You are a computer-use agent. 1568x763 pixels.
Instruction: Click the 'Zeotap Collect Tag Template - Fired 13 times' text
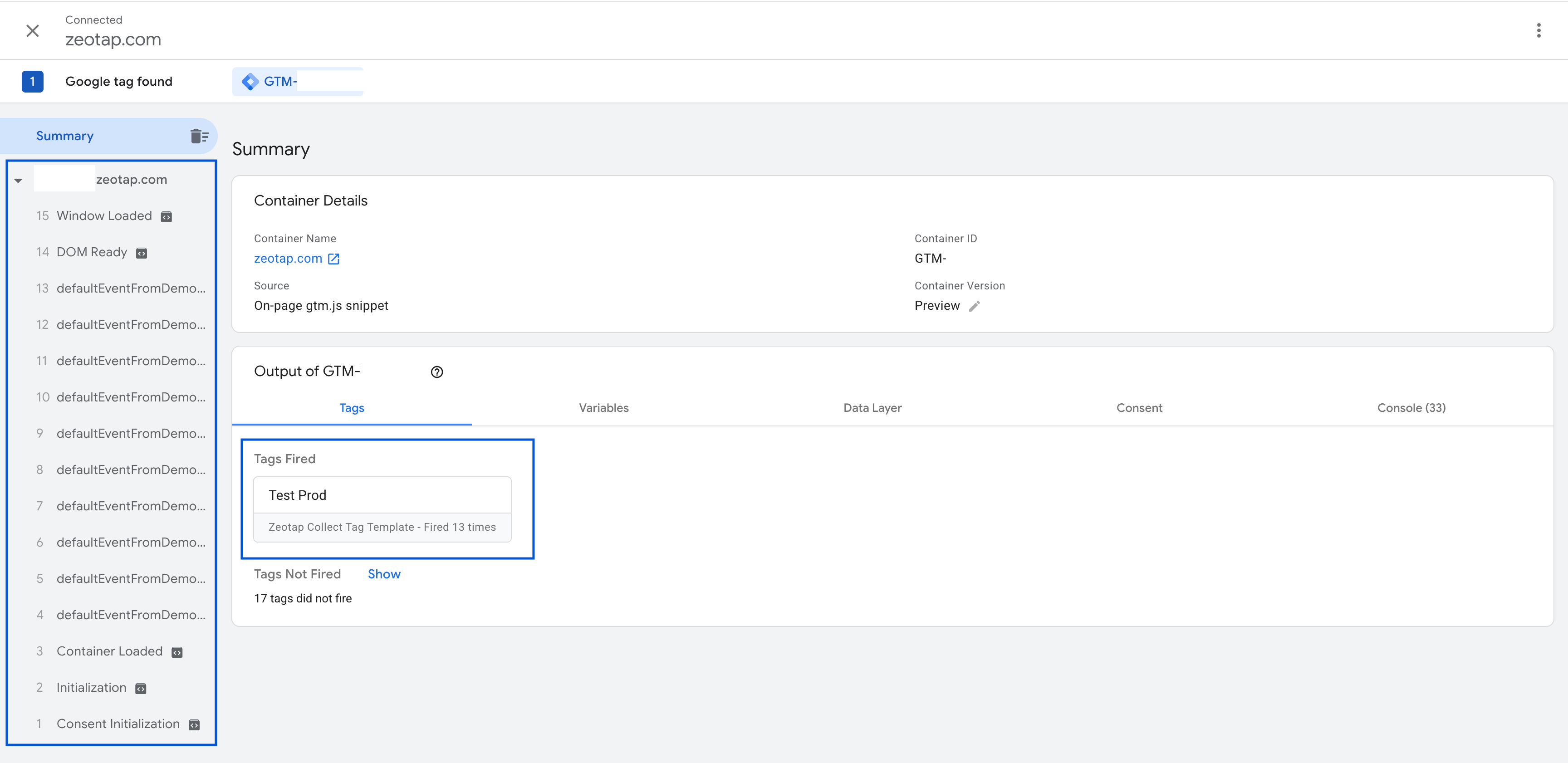tap(382, 527)
